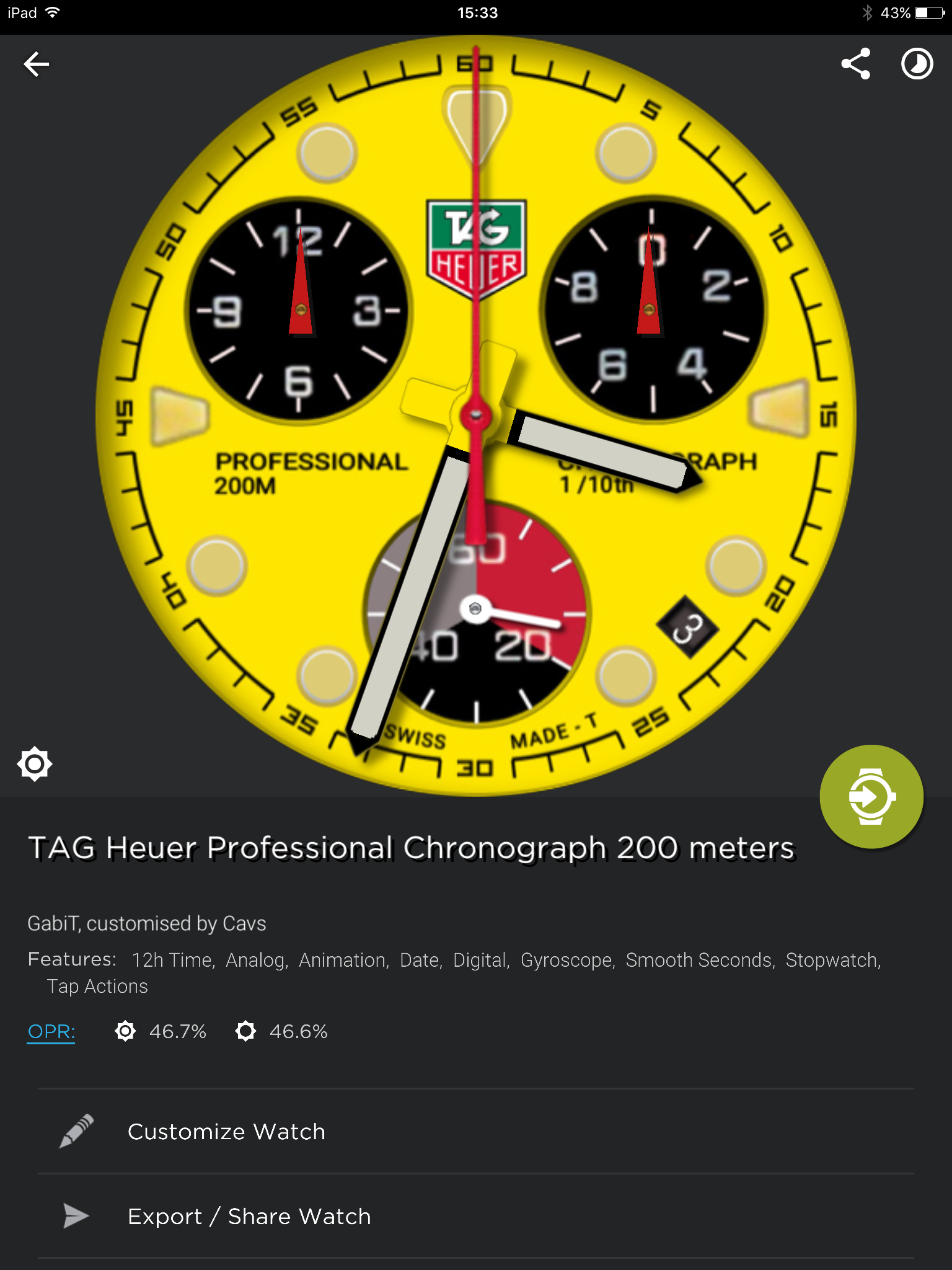Tap the brightness sun icon beside watch

[x=35, y=764]
